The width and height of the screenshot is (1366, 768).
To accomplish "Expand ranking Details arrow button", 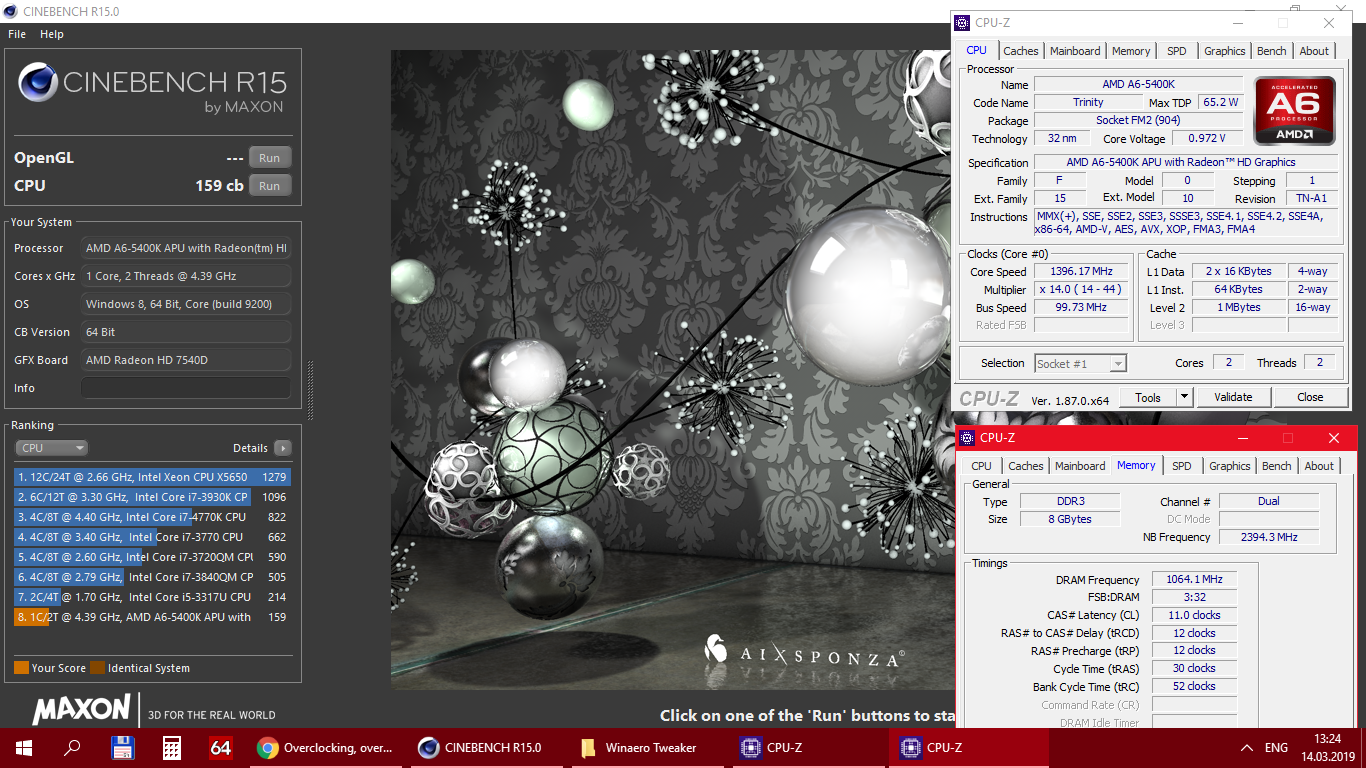I will pyautogui.click(x=283, y=448).
